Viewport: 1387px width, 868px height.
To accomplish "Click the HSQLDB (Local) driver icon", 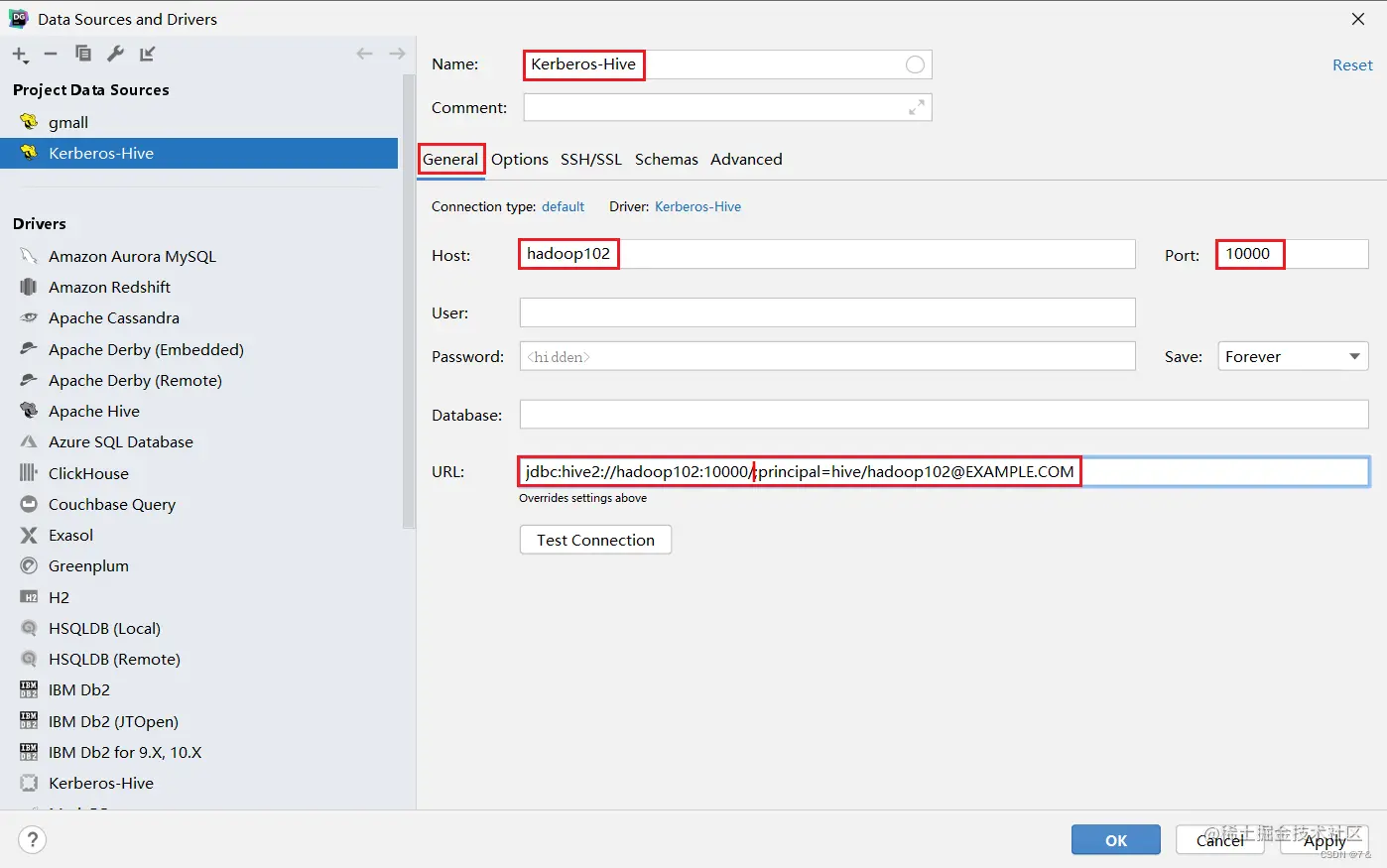I will coord(29,628).
